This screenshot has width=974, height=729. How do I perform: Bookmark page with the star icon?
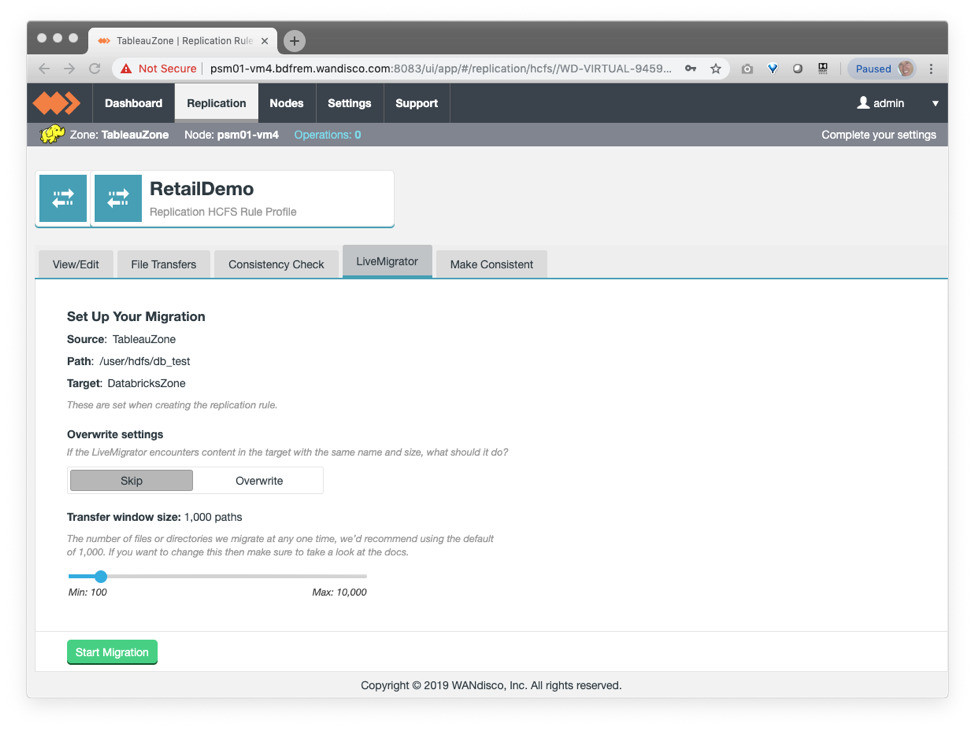[716, 69]
